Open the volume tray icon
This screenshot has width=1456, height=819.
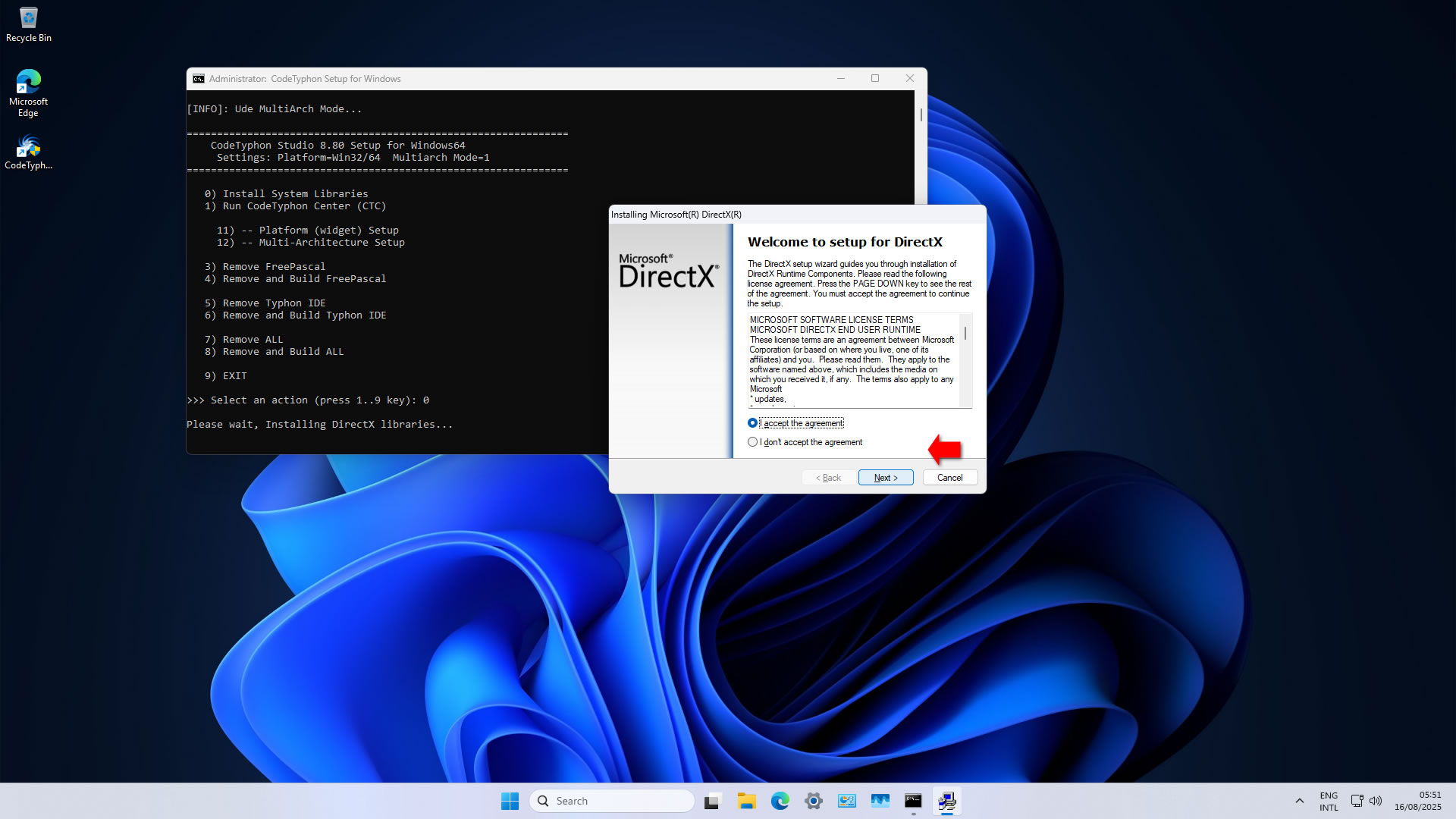pos(1376,801)
